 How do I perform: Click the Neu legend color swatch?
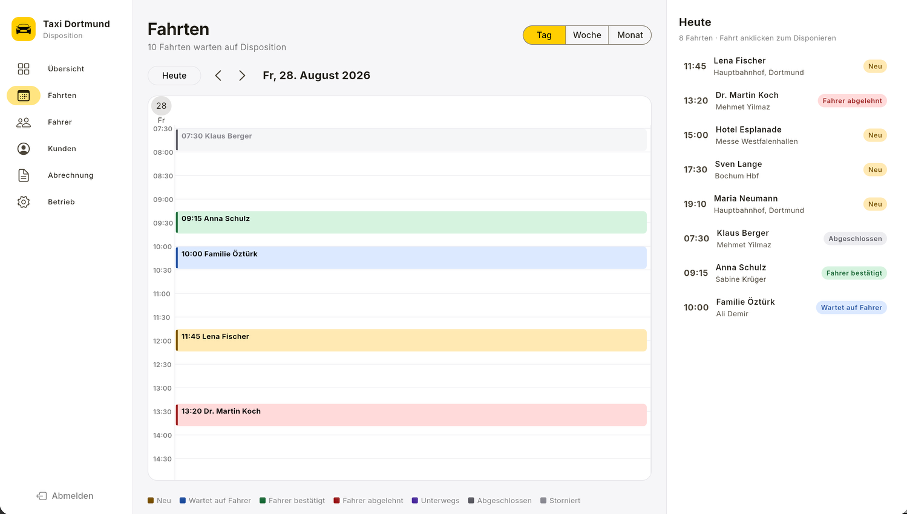(151, 501)
